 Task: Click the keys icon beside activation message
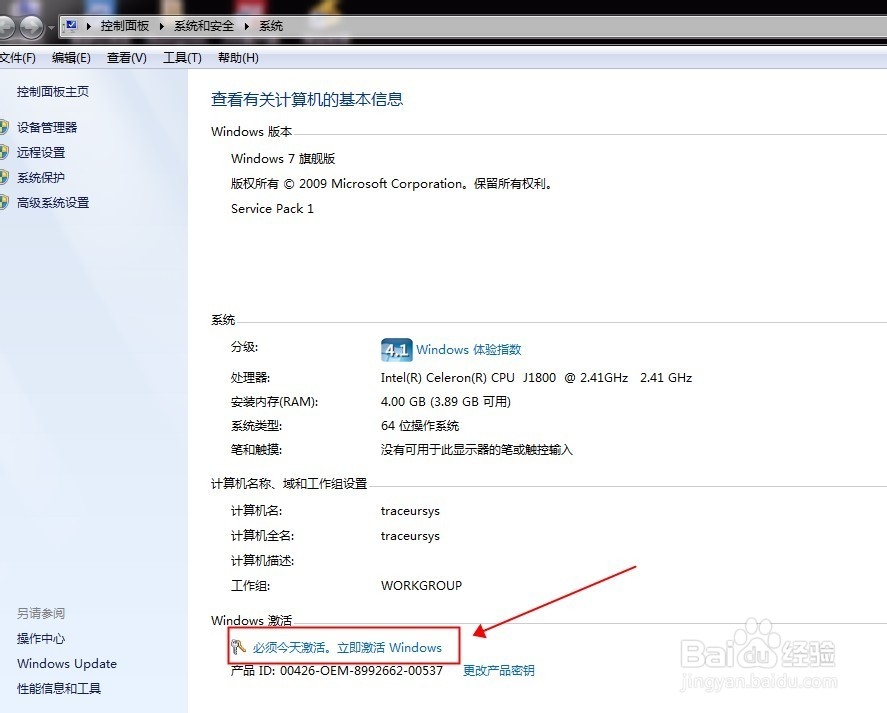point(238,646)
